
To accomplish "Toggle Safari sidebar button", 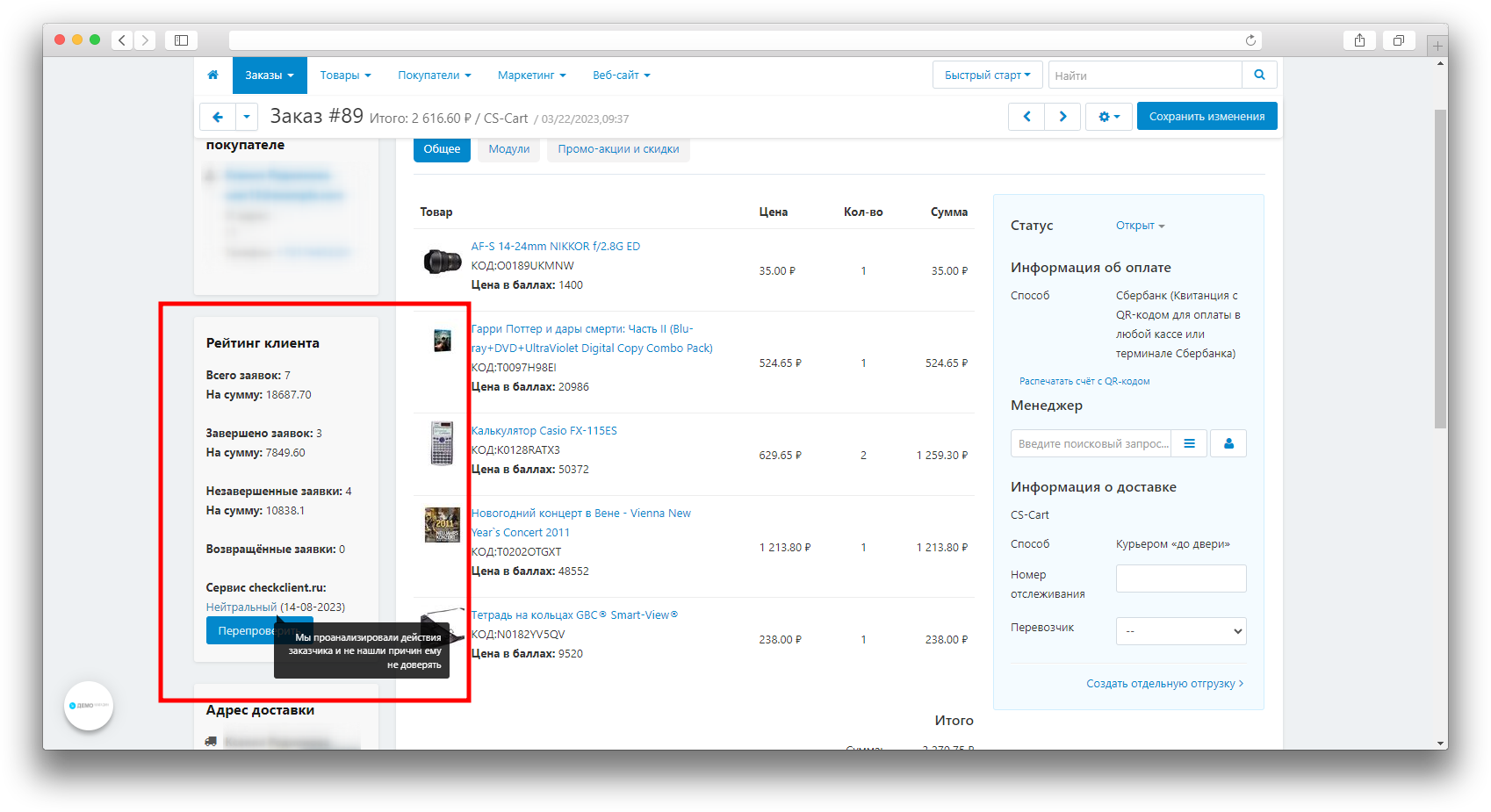I will [181, 40].
